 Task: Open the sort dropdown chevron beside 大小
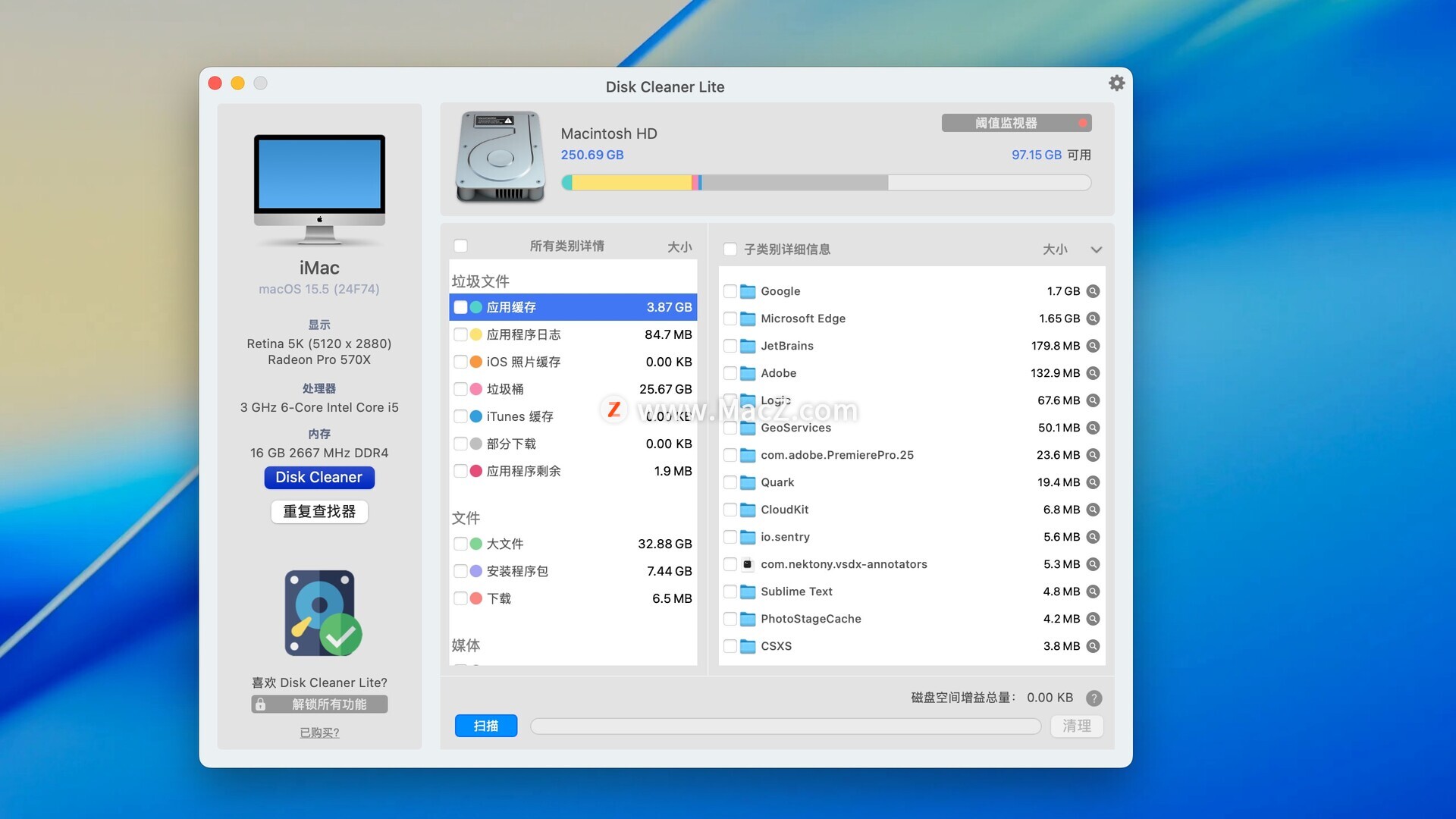1096,249
